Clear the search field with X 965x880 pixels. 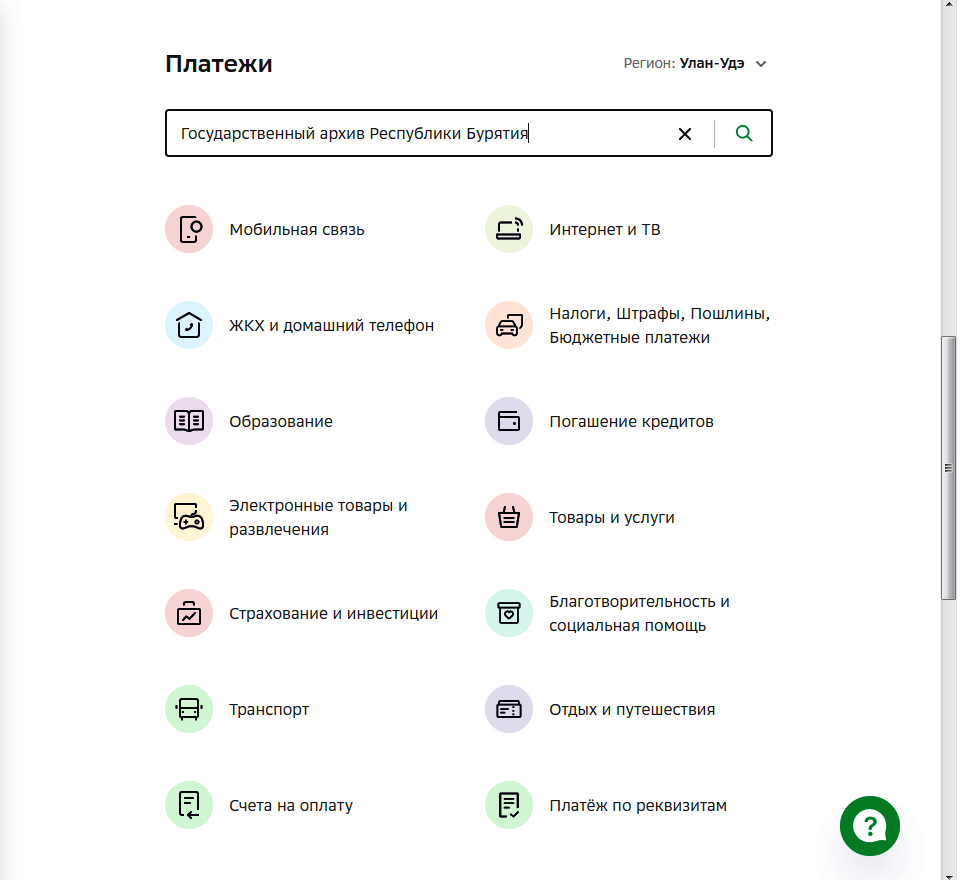tap(685, 134)
